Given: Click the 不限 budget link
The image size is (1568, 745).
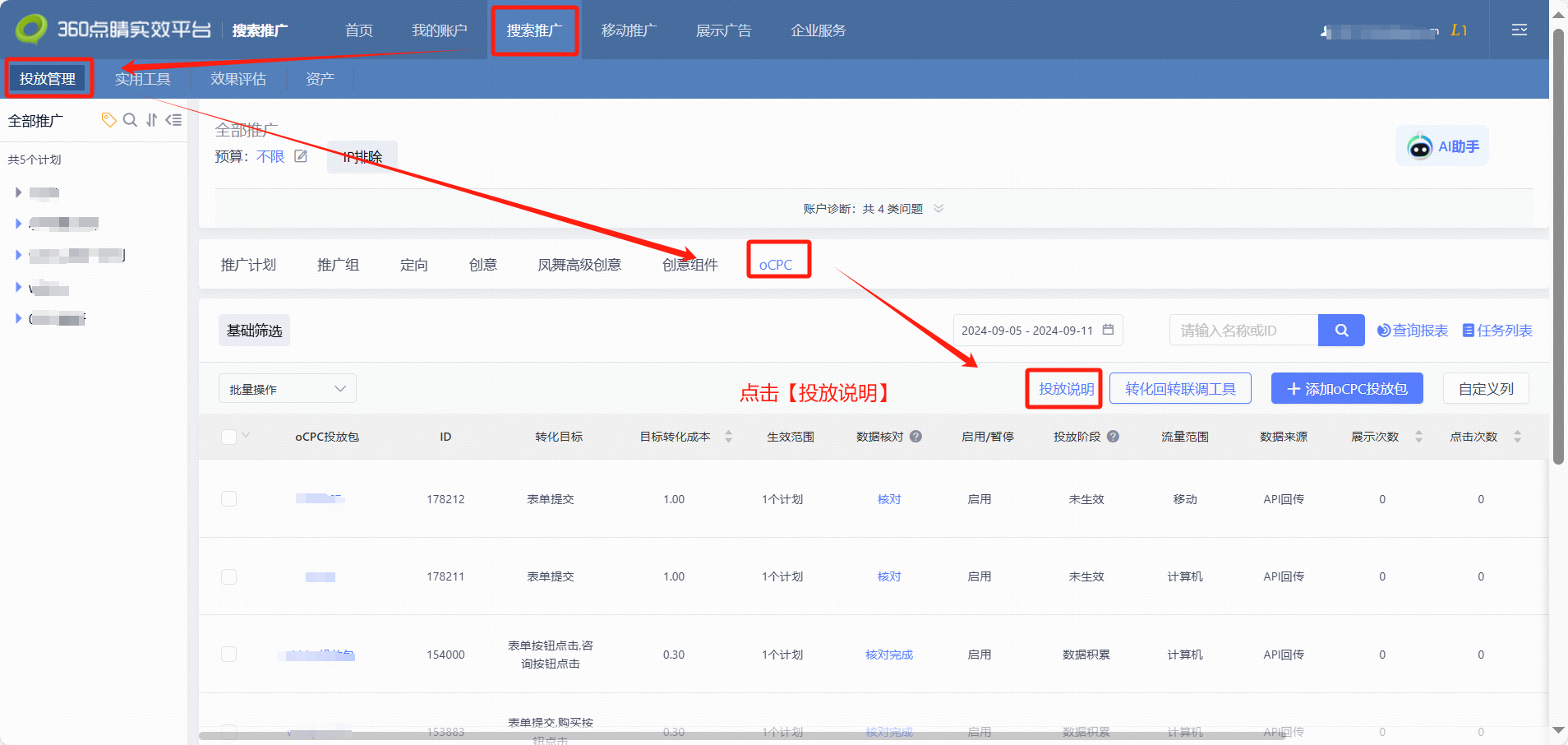Looking at the screenshot, I should [x=270, y=156].
